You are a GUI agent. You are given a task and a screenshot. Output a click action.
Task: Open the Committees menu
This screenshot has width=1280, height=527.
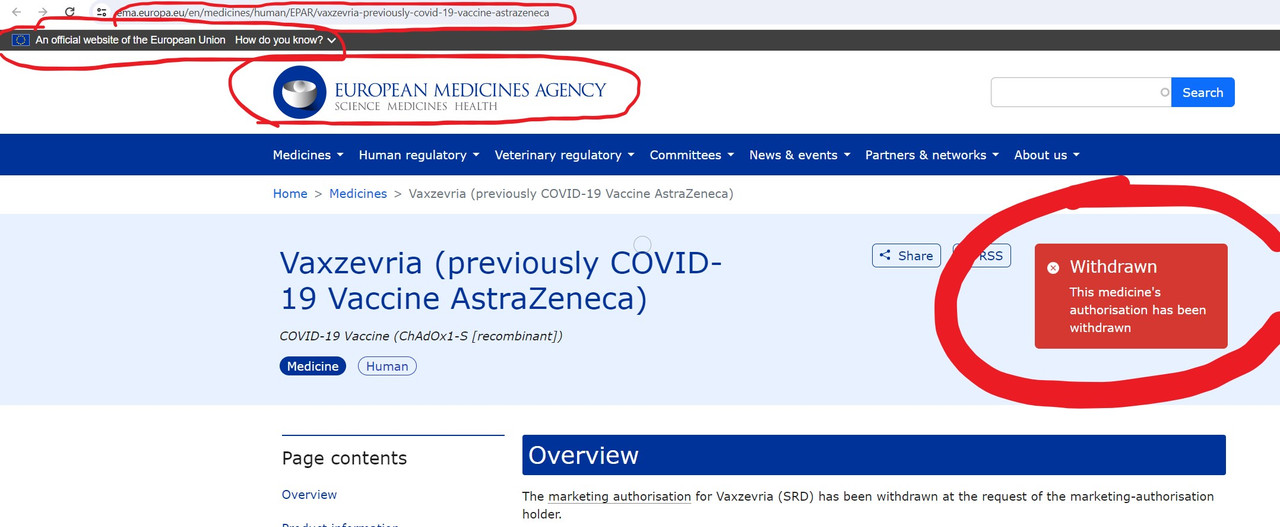[691, 155]
